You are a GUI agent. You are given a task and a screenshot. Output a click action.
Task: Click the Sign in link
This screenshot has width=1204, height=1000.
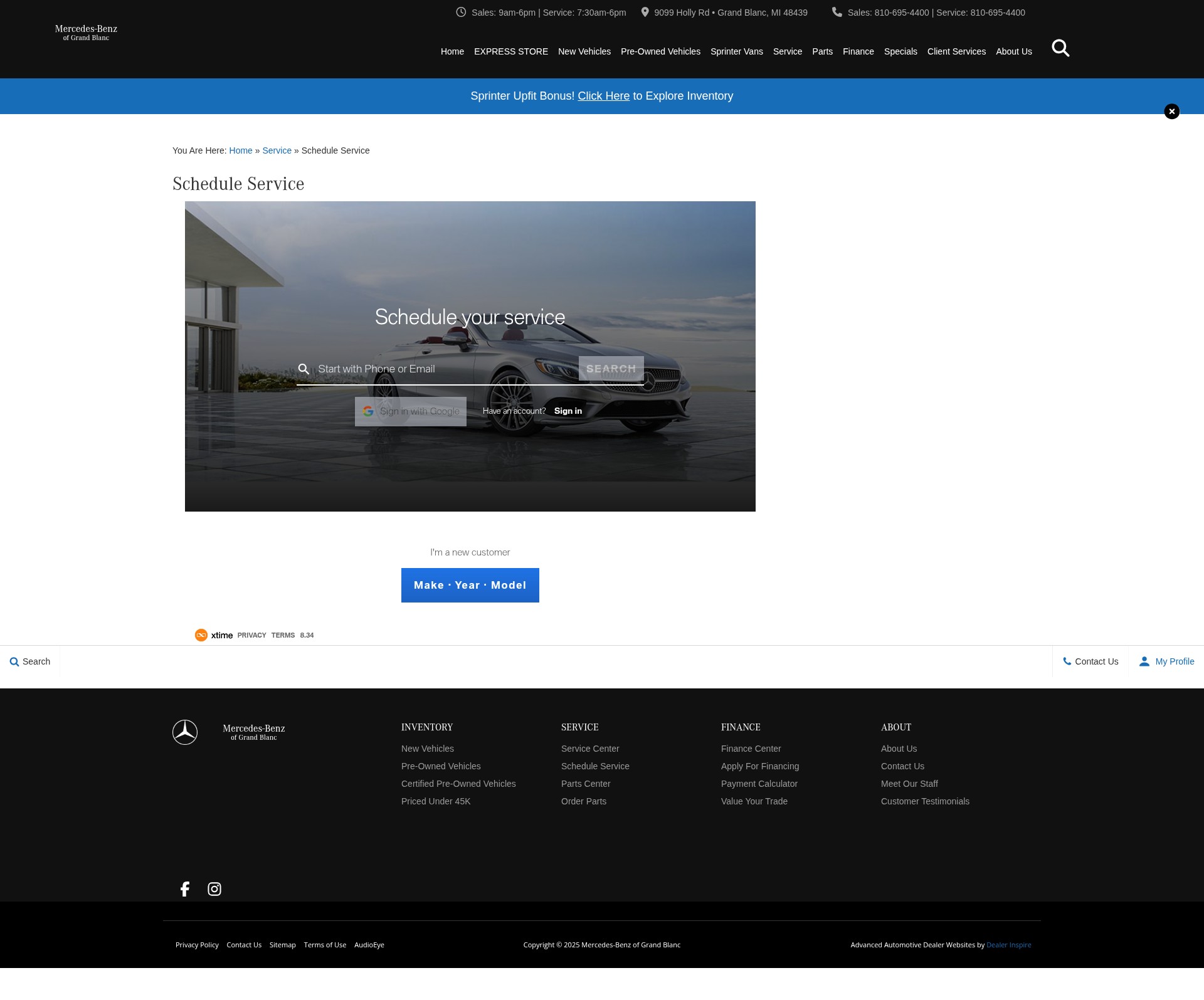pos(568,411)
